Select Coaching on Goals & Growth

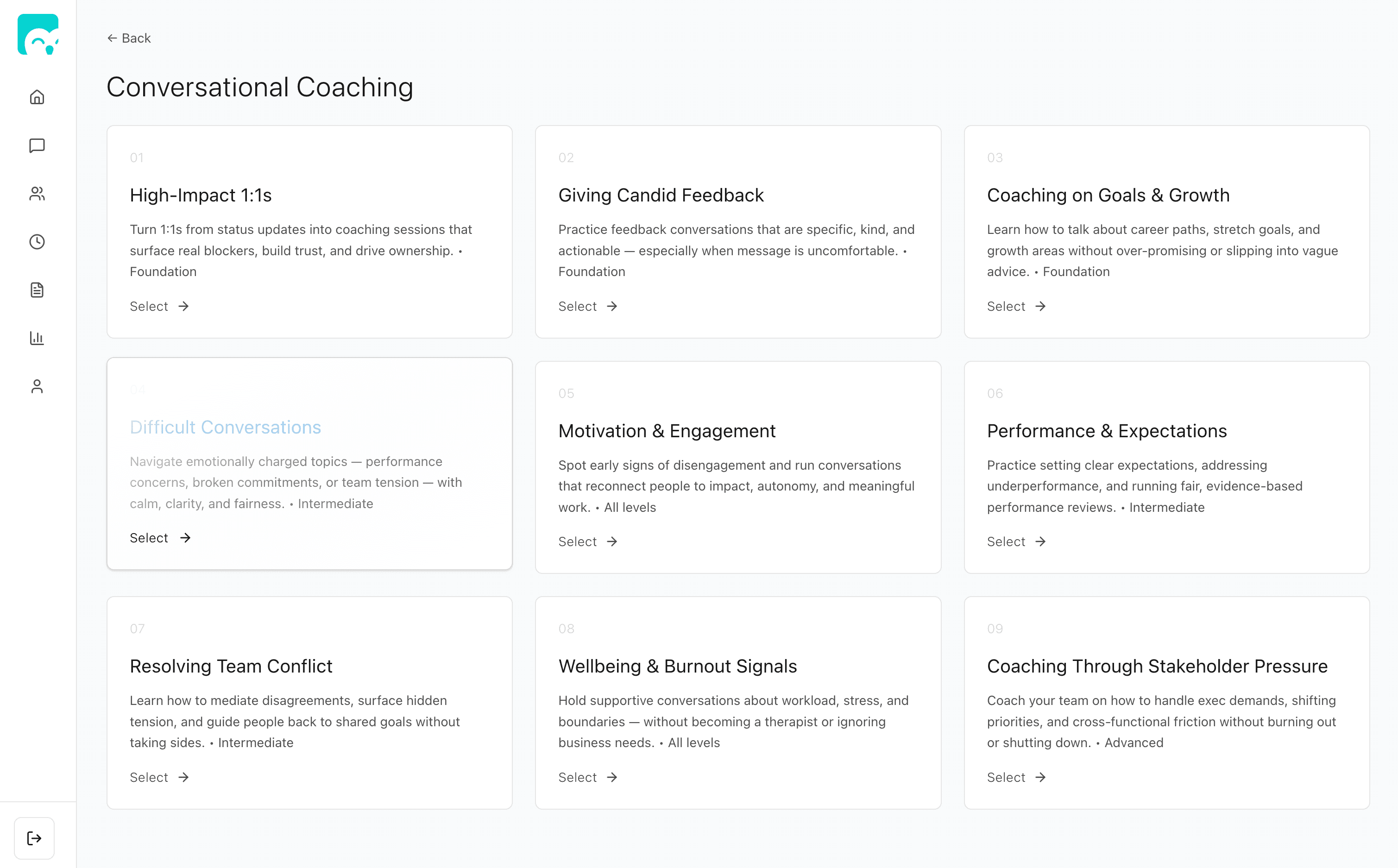1016,306
